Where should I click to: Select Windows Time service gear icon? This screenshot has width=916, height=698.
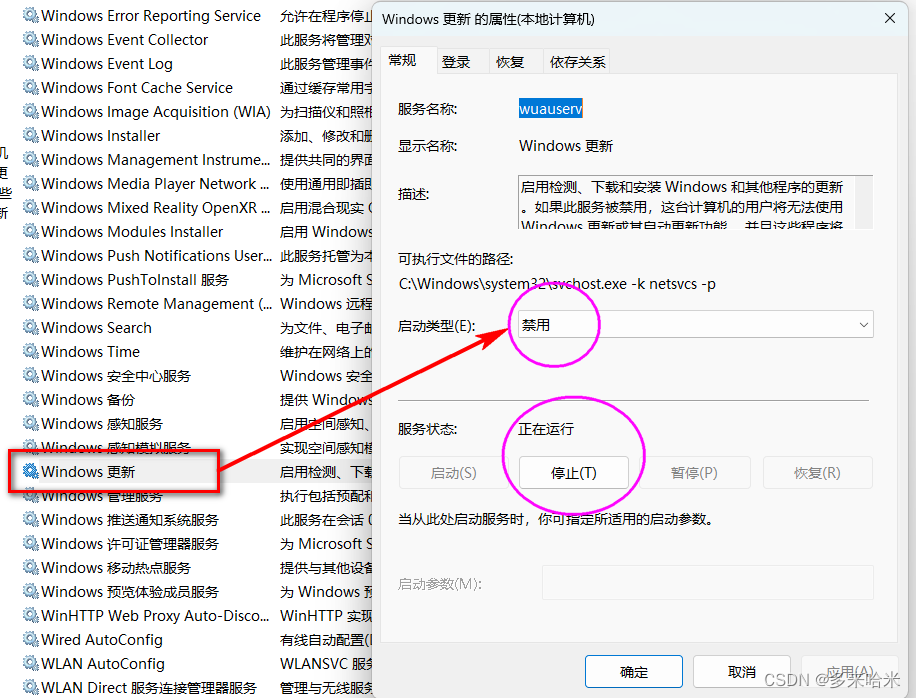pyautogui.click(x=30, y=350)
